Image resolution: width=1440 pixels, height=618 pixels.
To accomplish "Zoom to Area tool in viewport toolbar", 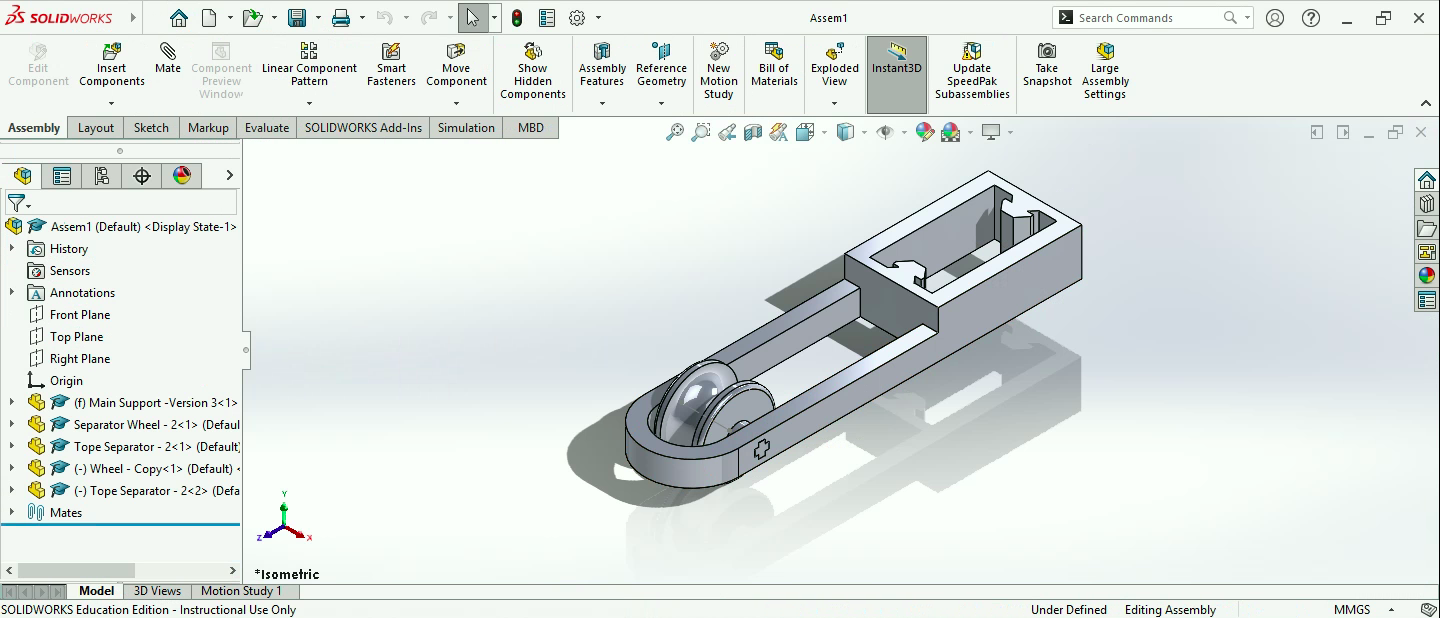I will 701,132.
